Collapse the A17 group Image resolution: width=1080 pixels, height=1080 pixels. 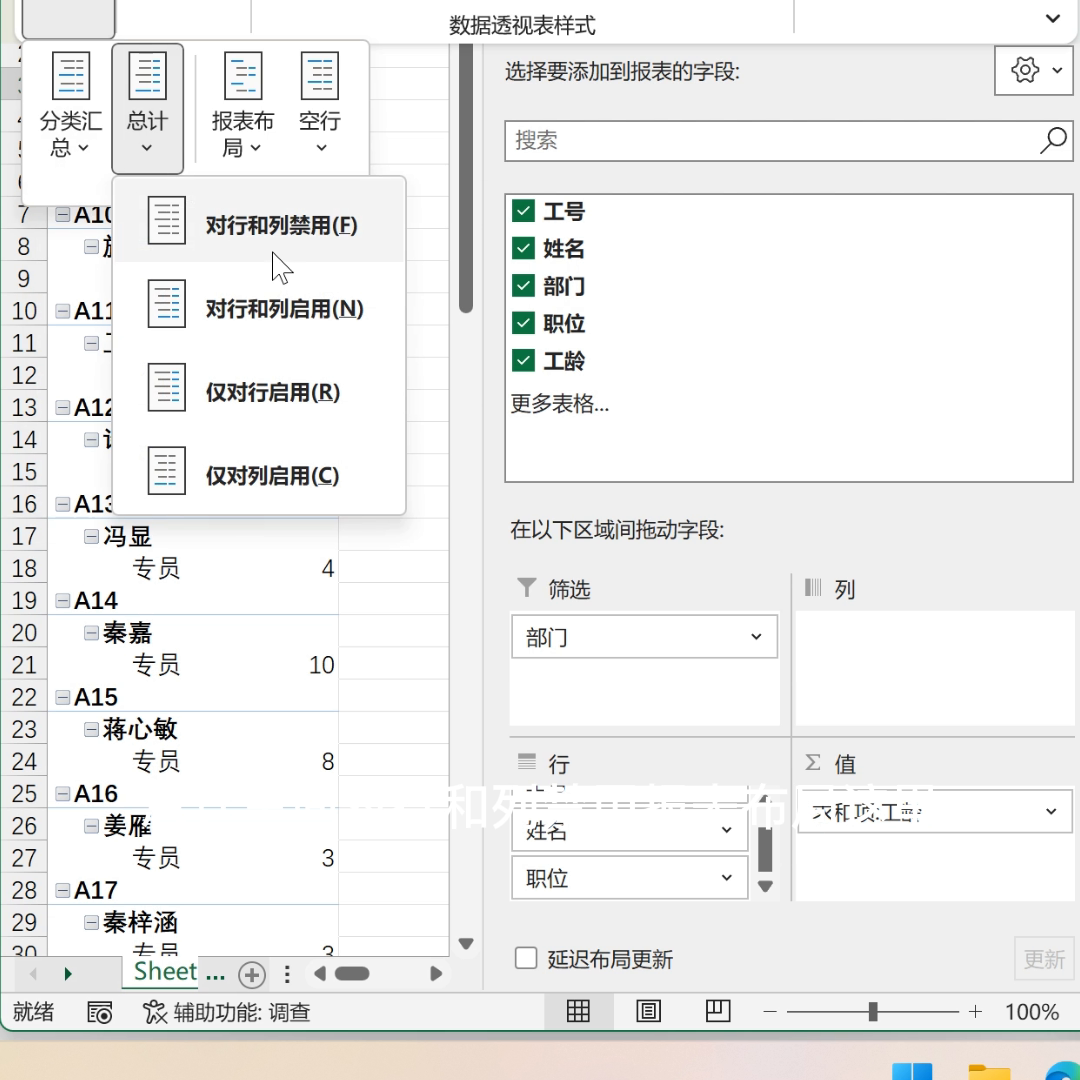pos(63,890)
